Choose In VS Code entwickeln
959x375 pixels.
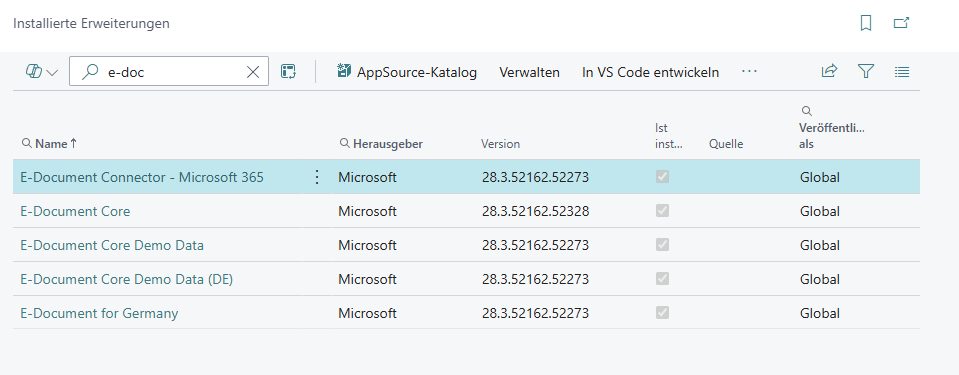[650, 72]
